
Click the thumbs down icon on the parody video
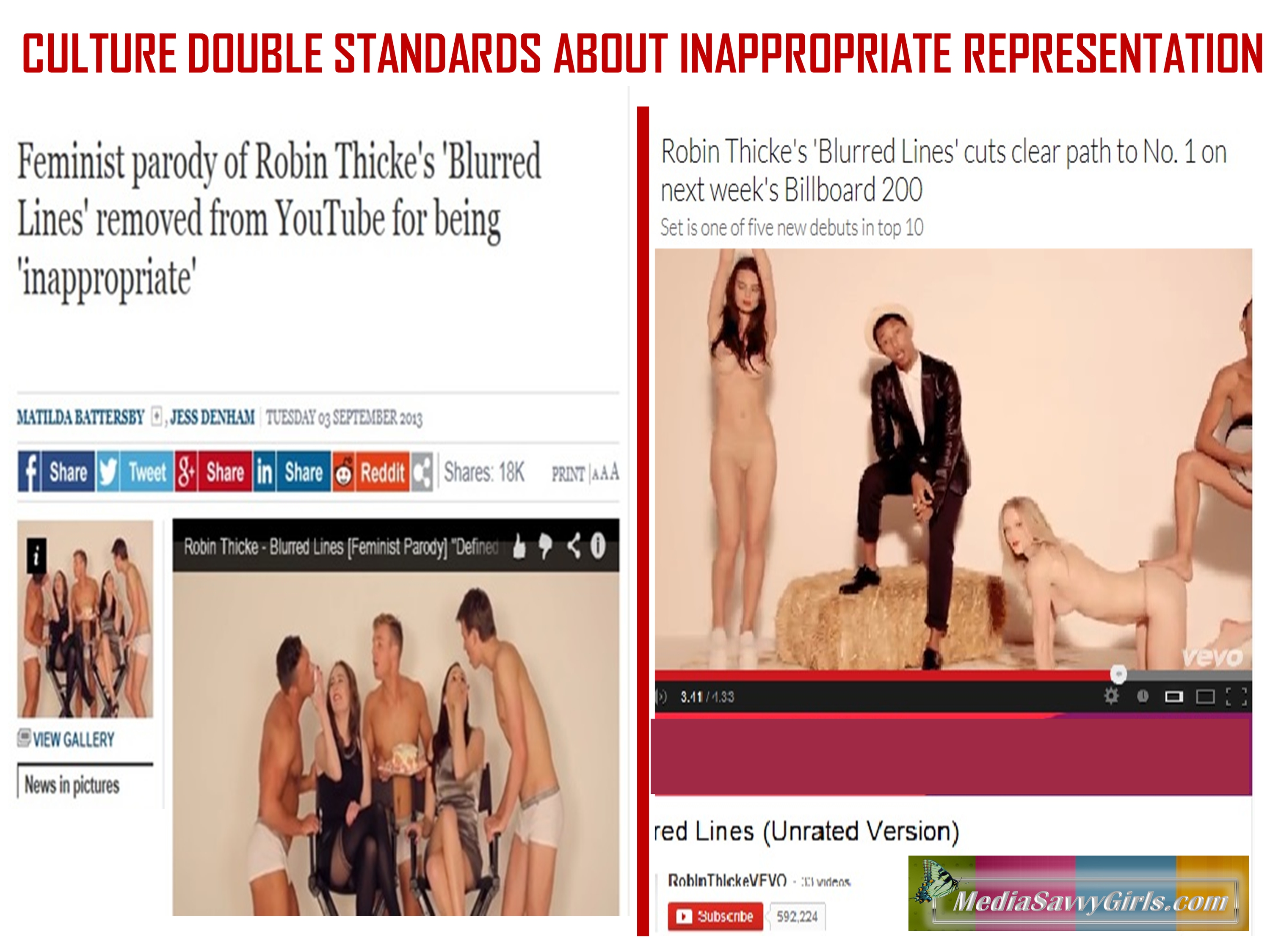point(545,546)
